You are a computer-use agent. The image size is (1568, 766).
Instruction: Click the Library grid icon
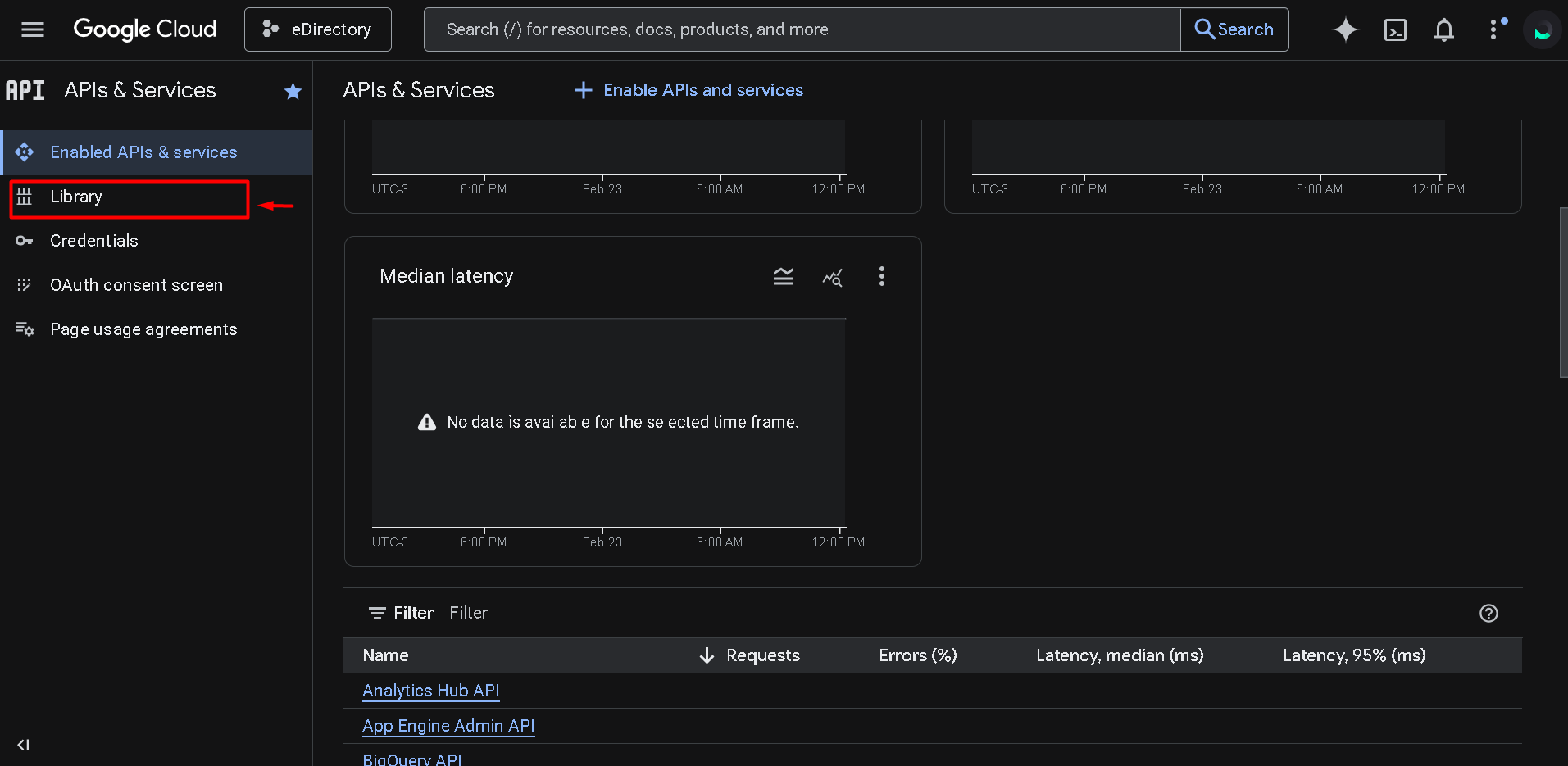point(25,197)
